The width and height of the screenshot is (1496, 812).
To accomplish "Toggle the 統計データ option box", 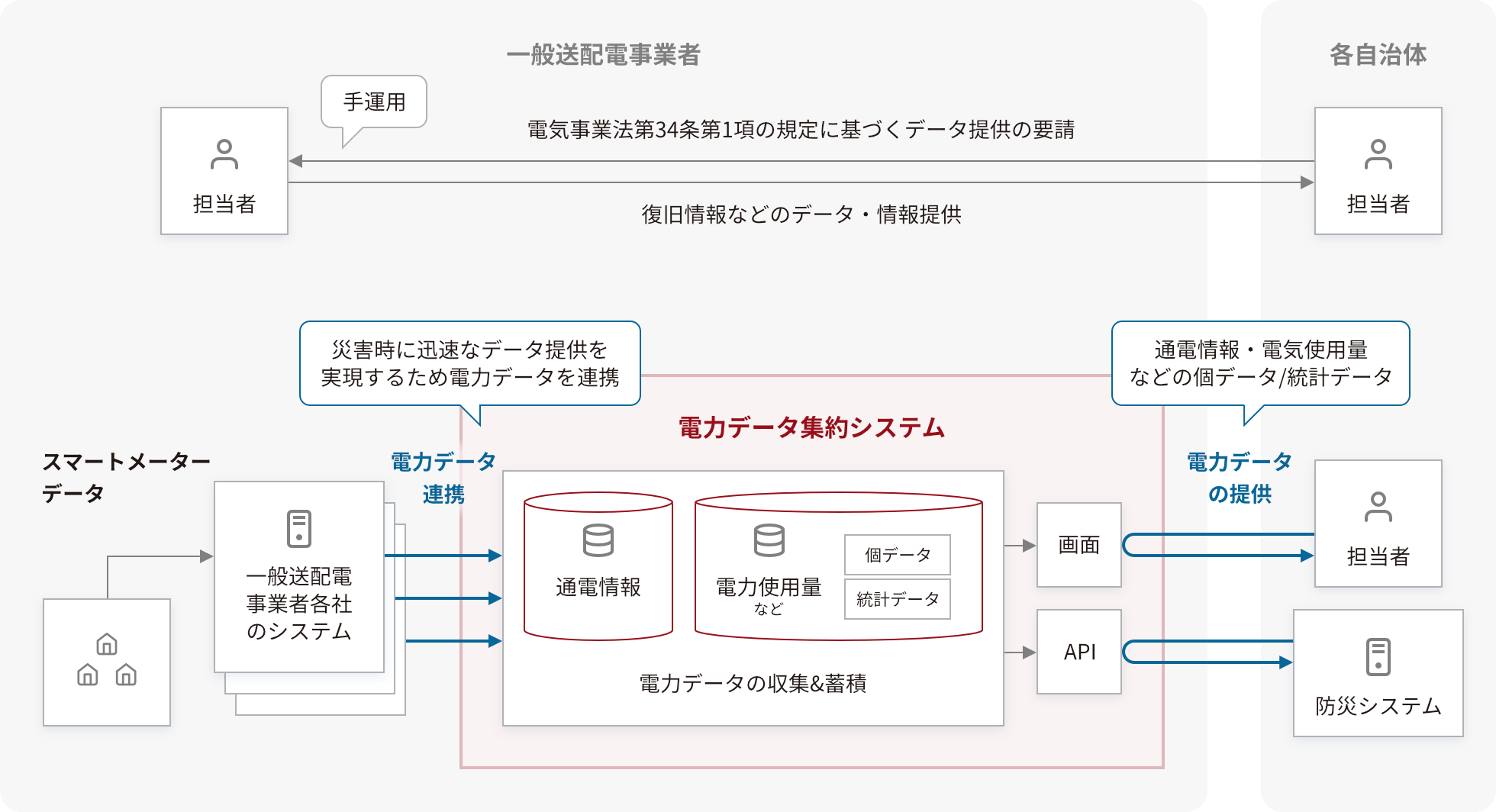I will (897, 600).
